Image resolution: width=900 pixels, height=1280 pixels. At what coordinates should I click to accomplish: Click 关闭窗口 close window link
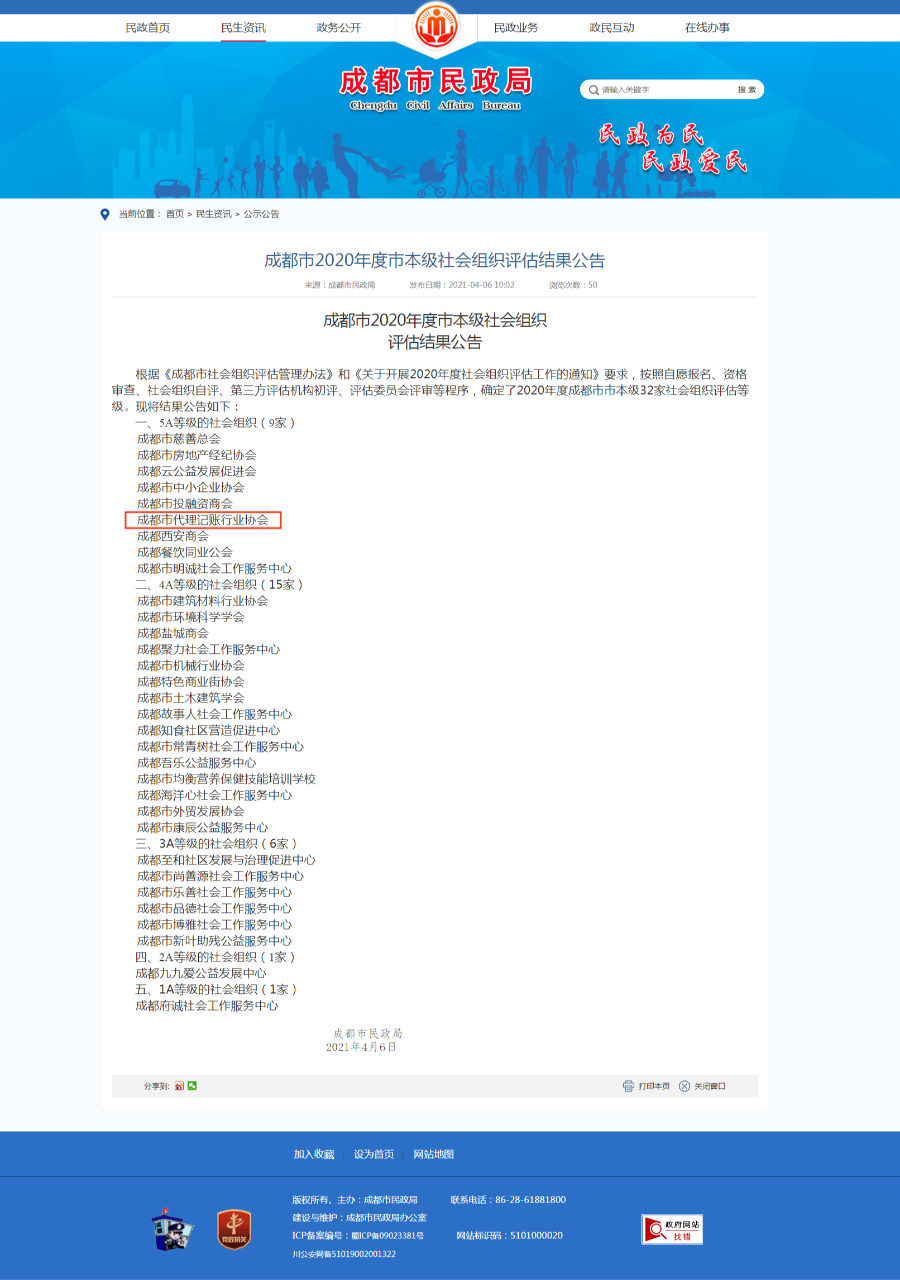click(710, 1086)
